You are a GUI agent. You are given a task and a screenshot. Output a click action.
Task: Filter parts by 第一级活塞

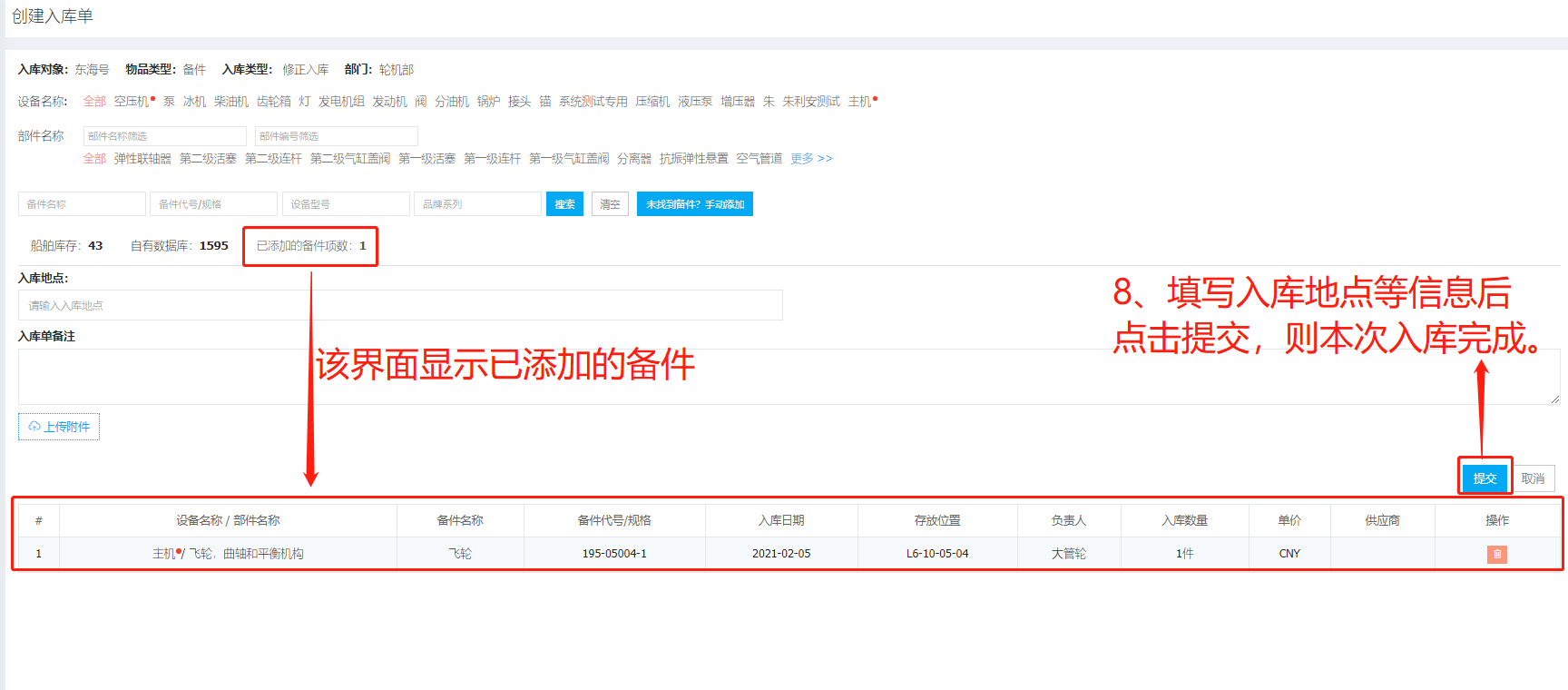(426, 159)
